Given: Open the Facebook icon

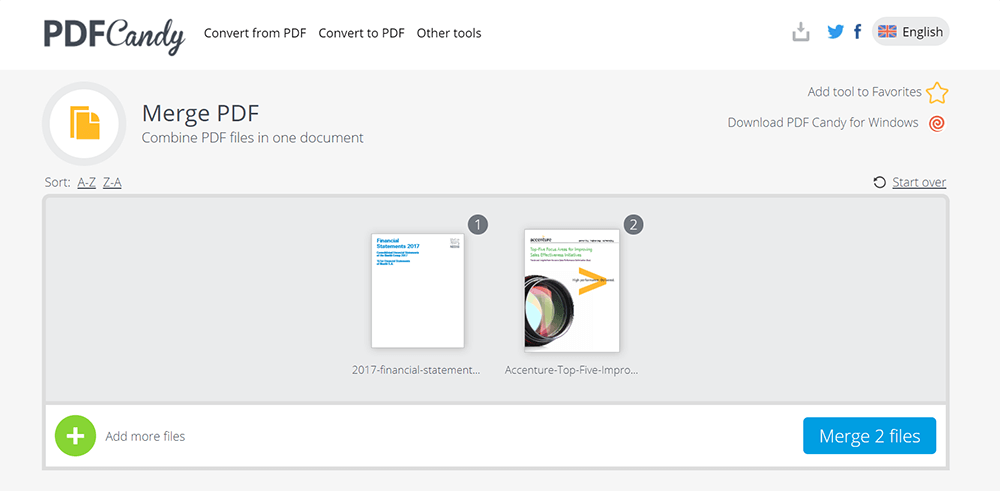Looking at the screenshot, I should tap(858, 32).
